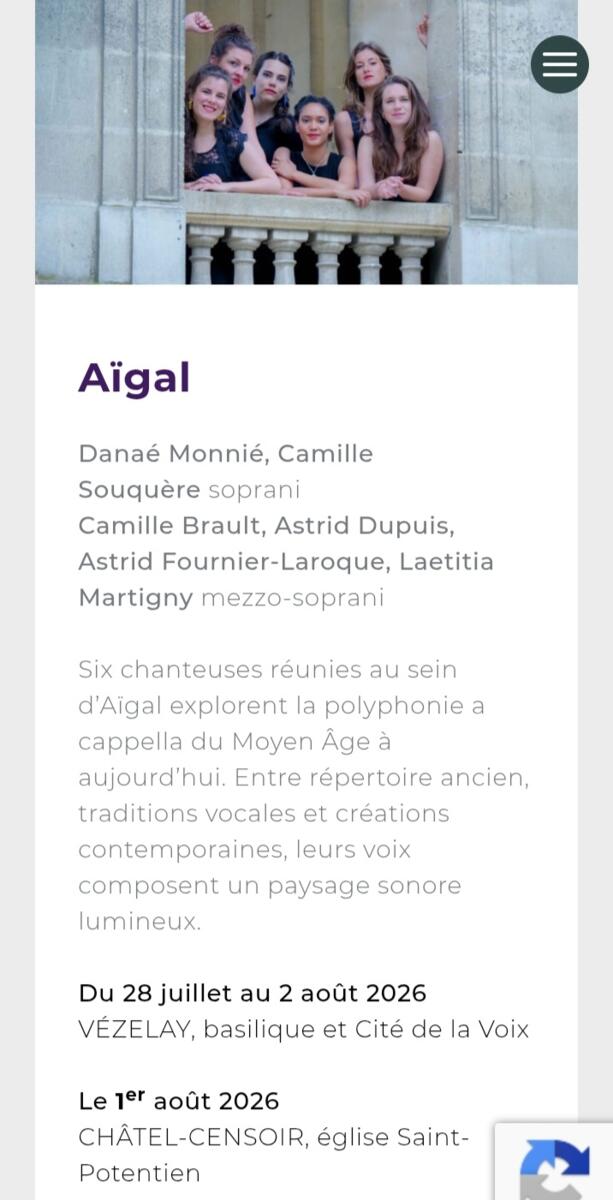Select the date Du 28 juillet au 2 août 2026
This screenshot has height=1200, width=613.
point(252,993)
